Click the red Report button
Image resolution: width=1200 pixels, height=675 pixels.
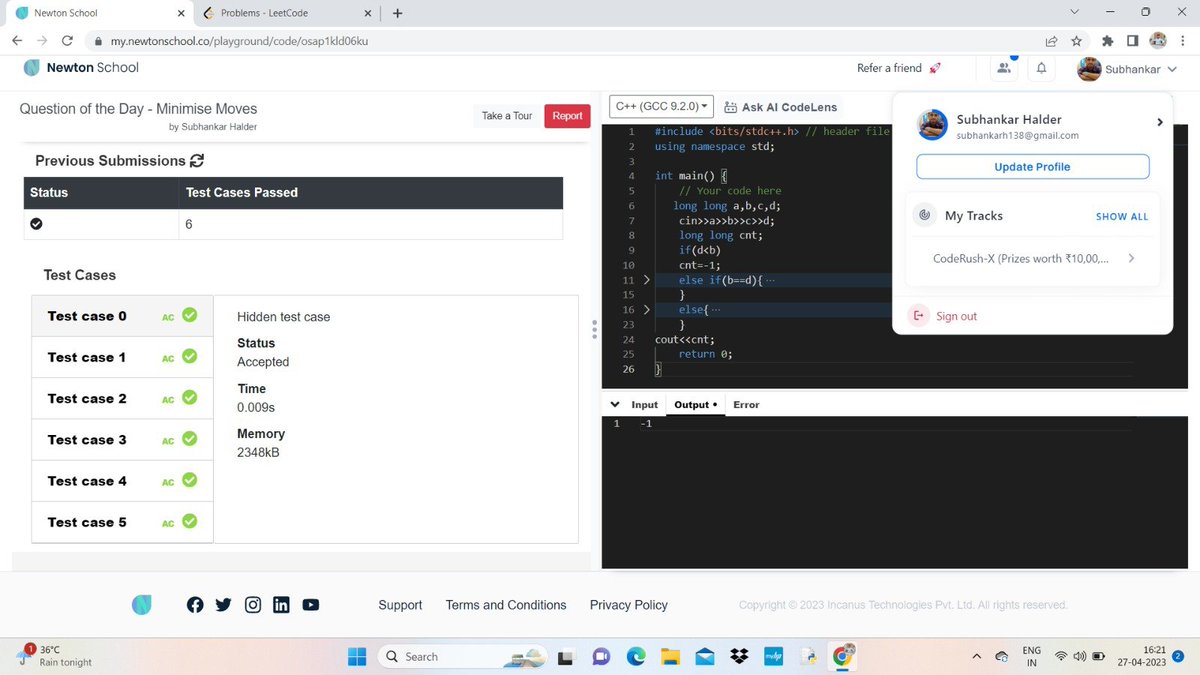tap(567, 116)
